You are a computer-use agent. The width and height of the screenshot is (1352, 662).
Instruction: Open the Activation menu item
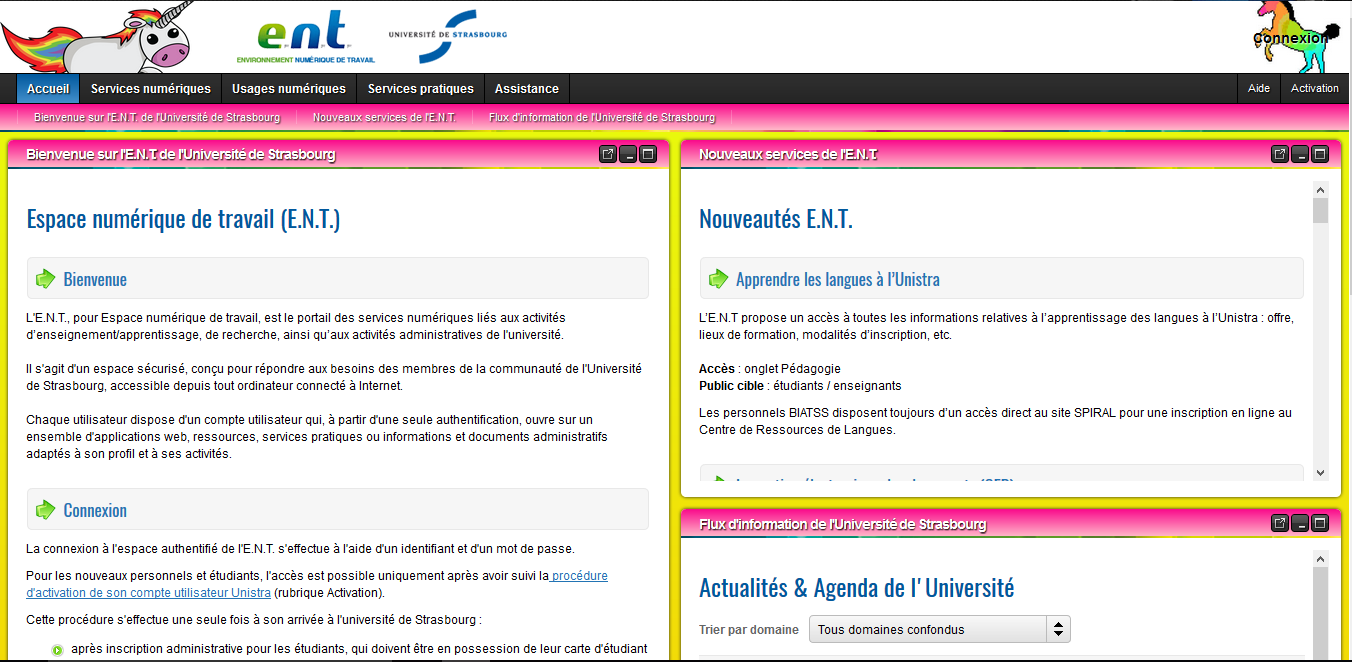point(1315,88)
